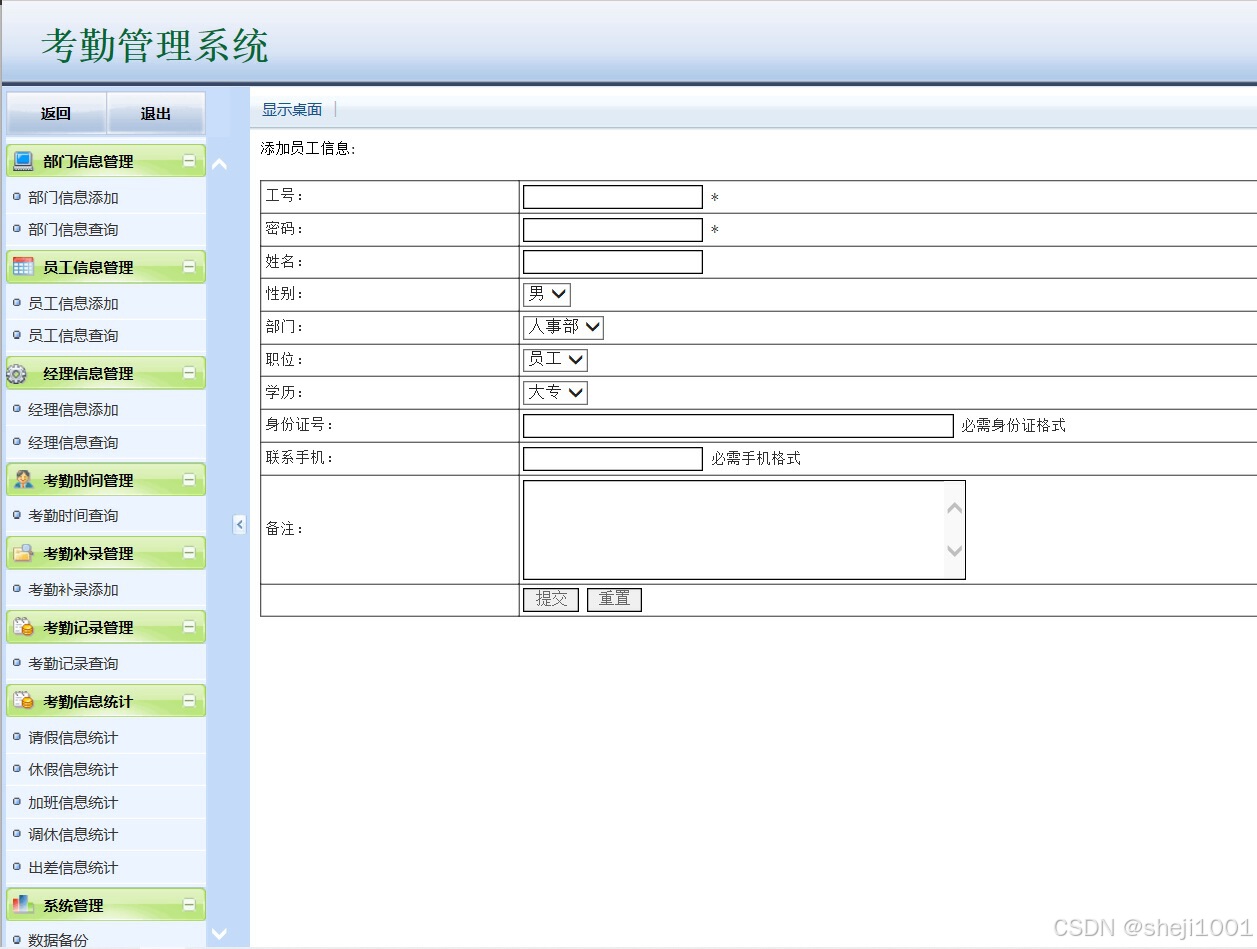Viewport: 1257px width, 949px height.
Task: Open 经理信息添加 in sidebar
Action: click(x=73, y=409)
